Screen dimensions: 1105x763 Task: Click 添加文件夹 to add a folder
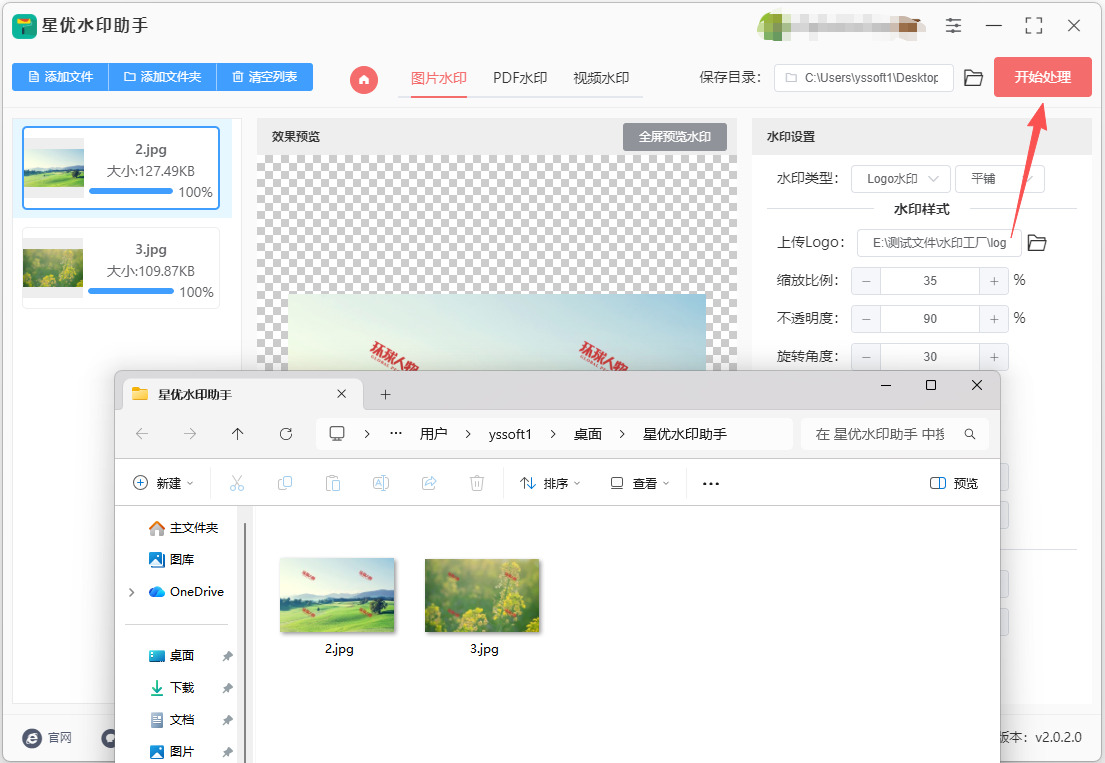click(163, 77)
